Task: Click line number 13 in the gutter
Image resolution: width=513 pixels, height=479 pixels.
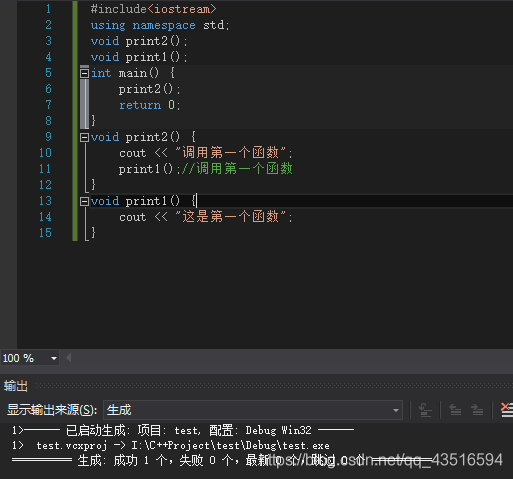Action: 45,201
